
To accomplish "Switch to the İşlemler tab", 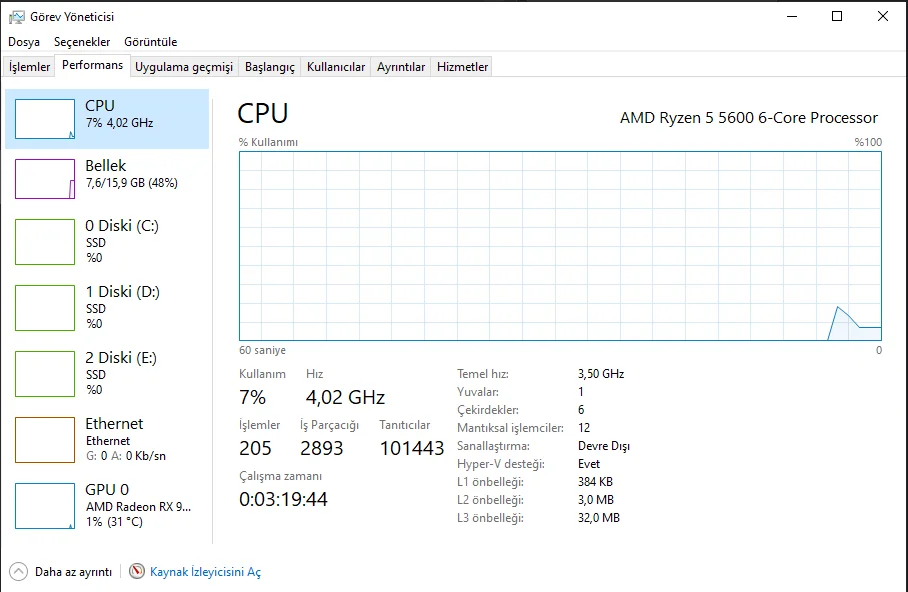I will pos(29,67).
